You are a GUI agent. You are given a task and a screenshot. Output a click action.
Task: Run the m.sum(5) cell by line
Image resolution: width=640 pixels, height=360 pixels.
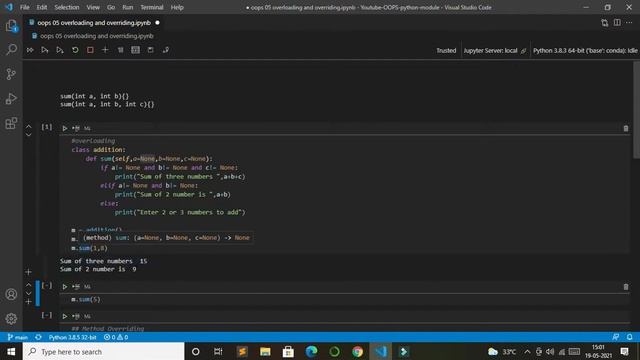pyautogui.click(x=76, y=287)
